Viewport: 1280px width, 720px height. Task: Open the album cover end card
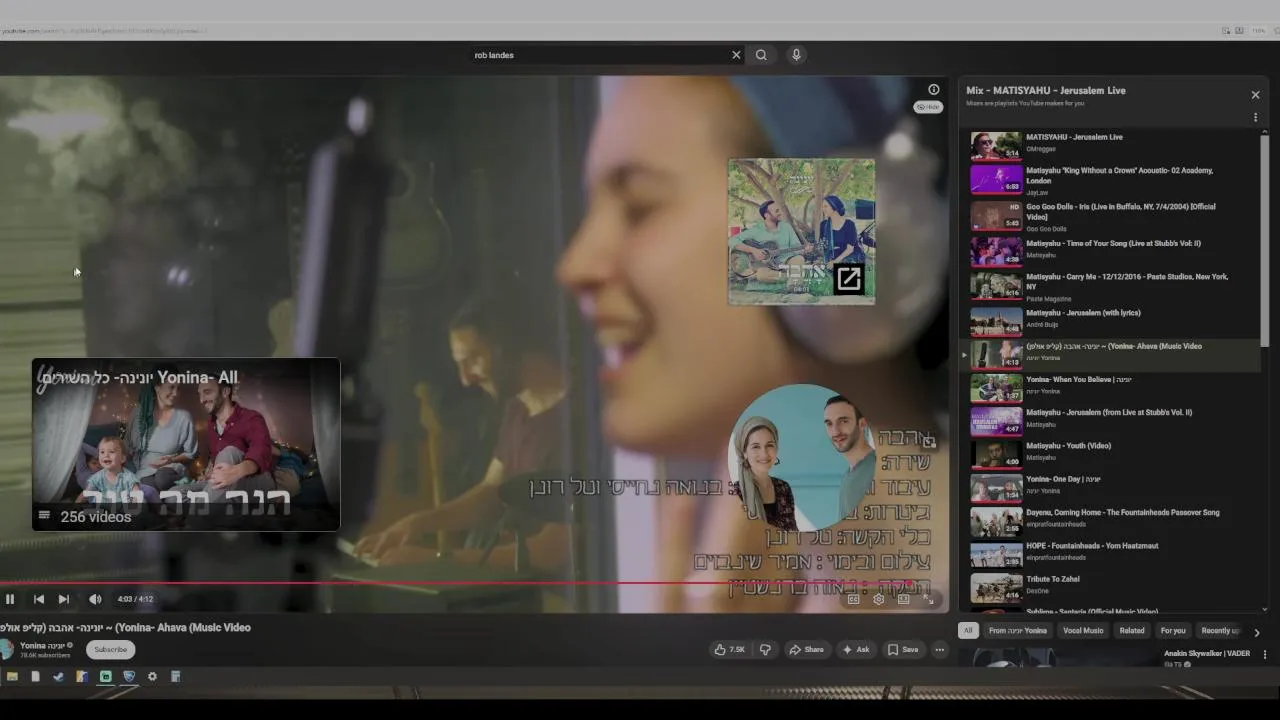click(801, 231)
